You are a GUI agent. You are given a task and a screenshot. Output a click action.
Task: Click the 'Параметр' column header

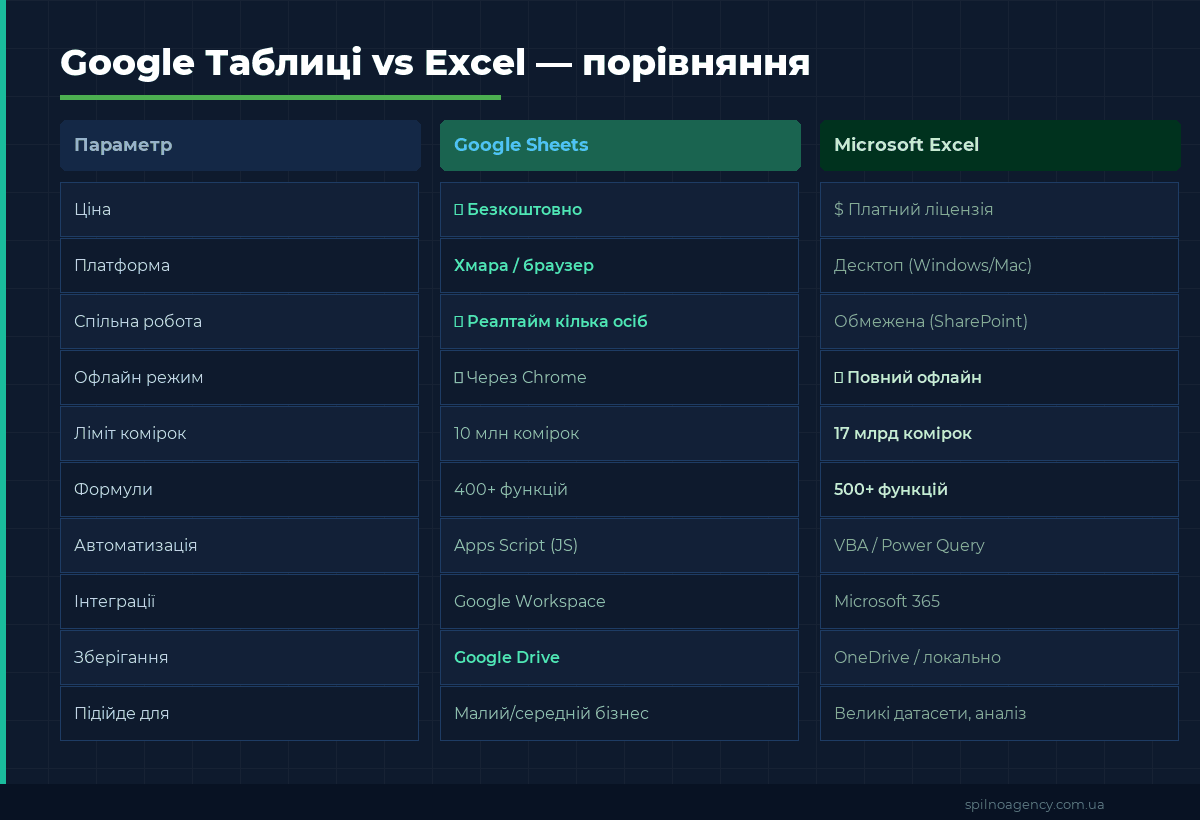tap(240, 145)
